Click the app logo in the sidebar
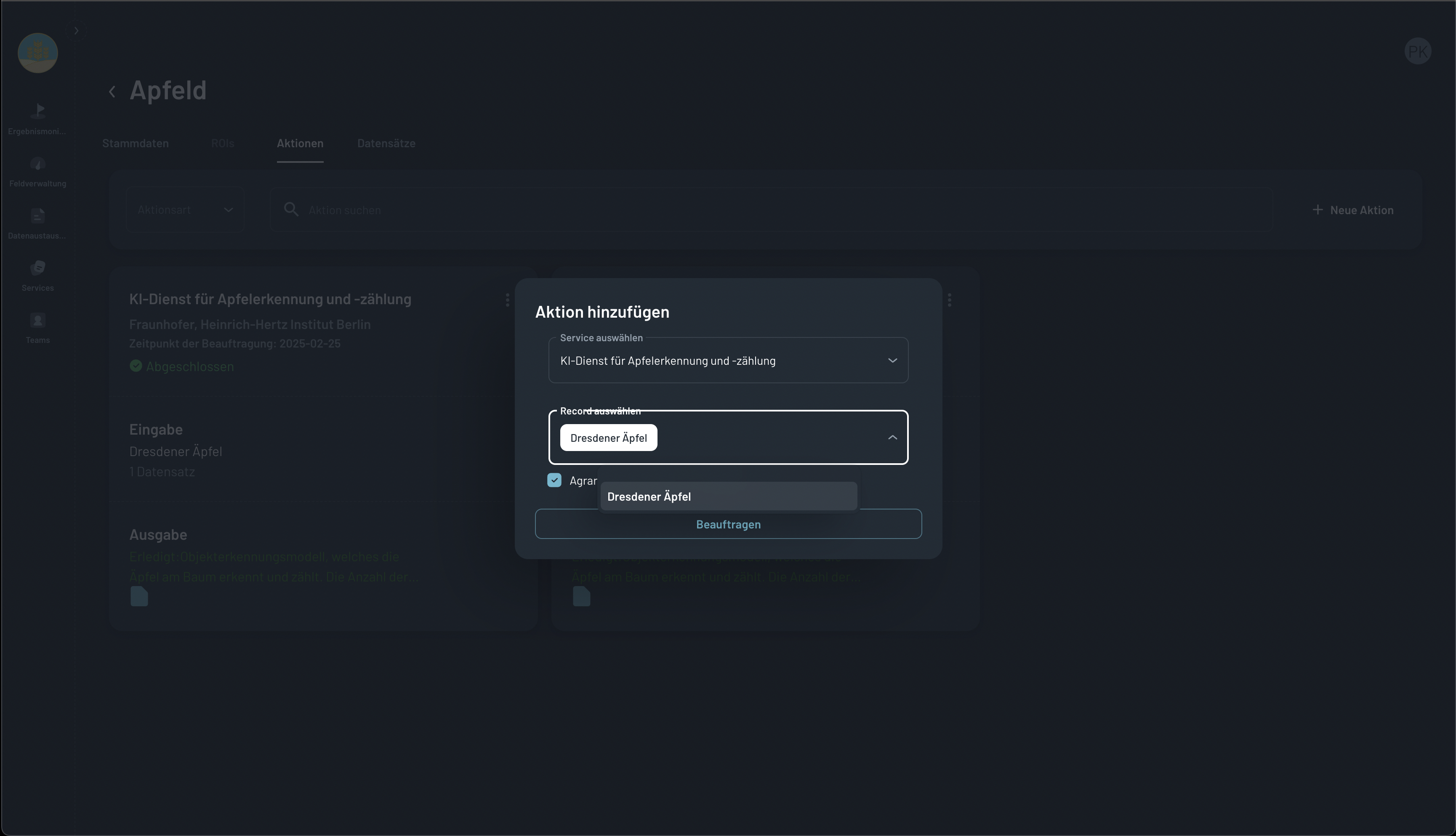1456x836 pixels. pos(38,53)
